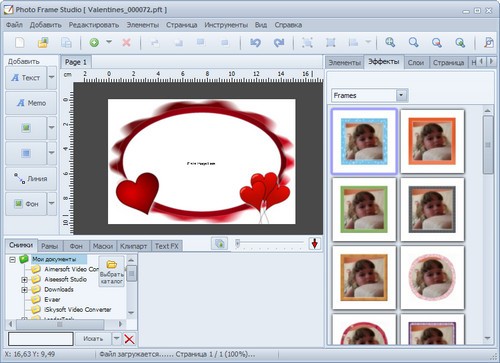Click the magnifier icon with red mark

[x=437, y=42]
